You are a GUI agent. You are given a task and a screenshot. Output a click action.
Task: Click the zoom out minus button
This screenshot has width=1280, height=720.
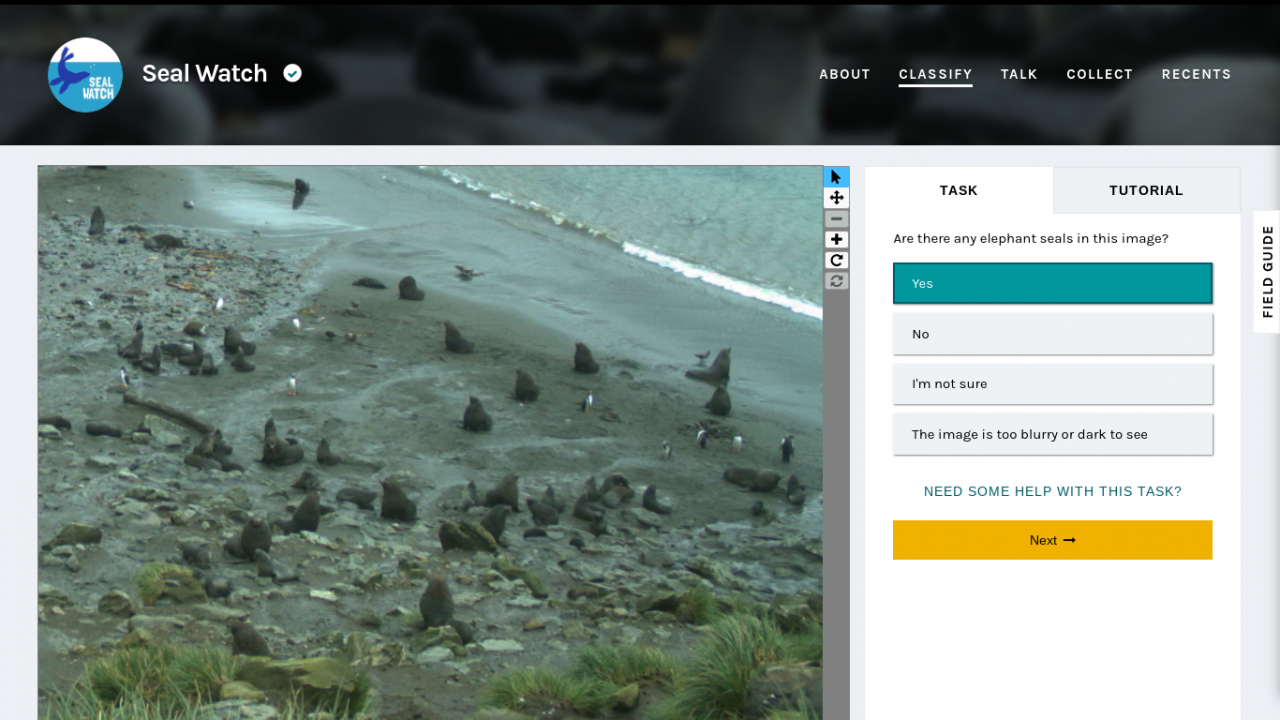point(836,219)
